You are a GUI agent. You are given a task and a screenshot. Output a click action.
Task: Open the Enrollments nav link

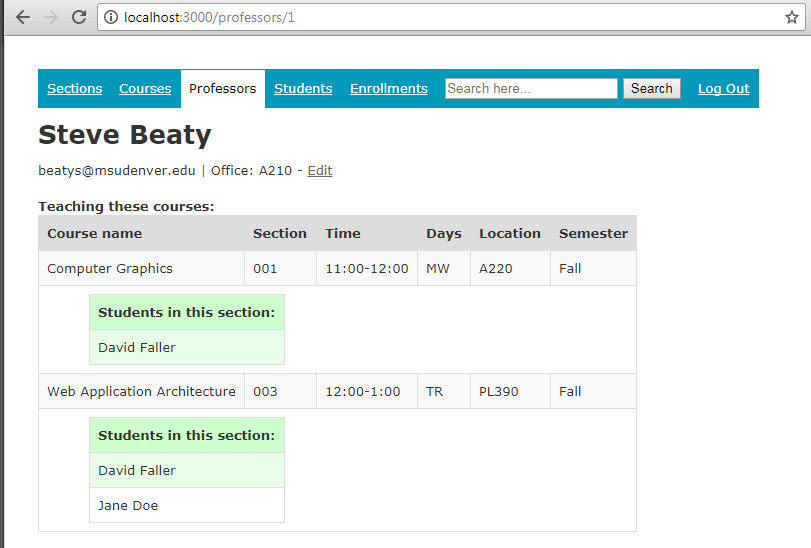pyautogui.click(x=389, y=88)
